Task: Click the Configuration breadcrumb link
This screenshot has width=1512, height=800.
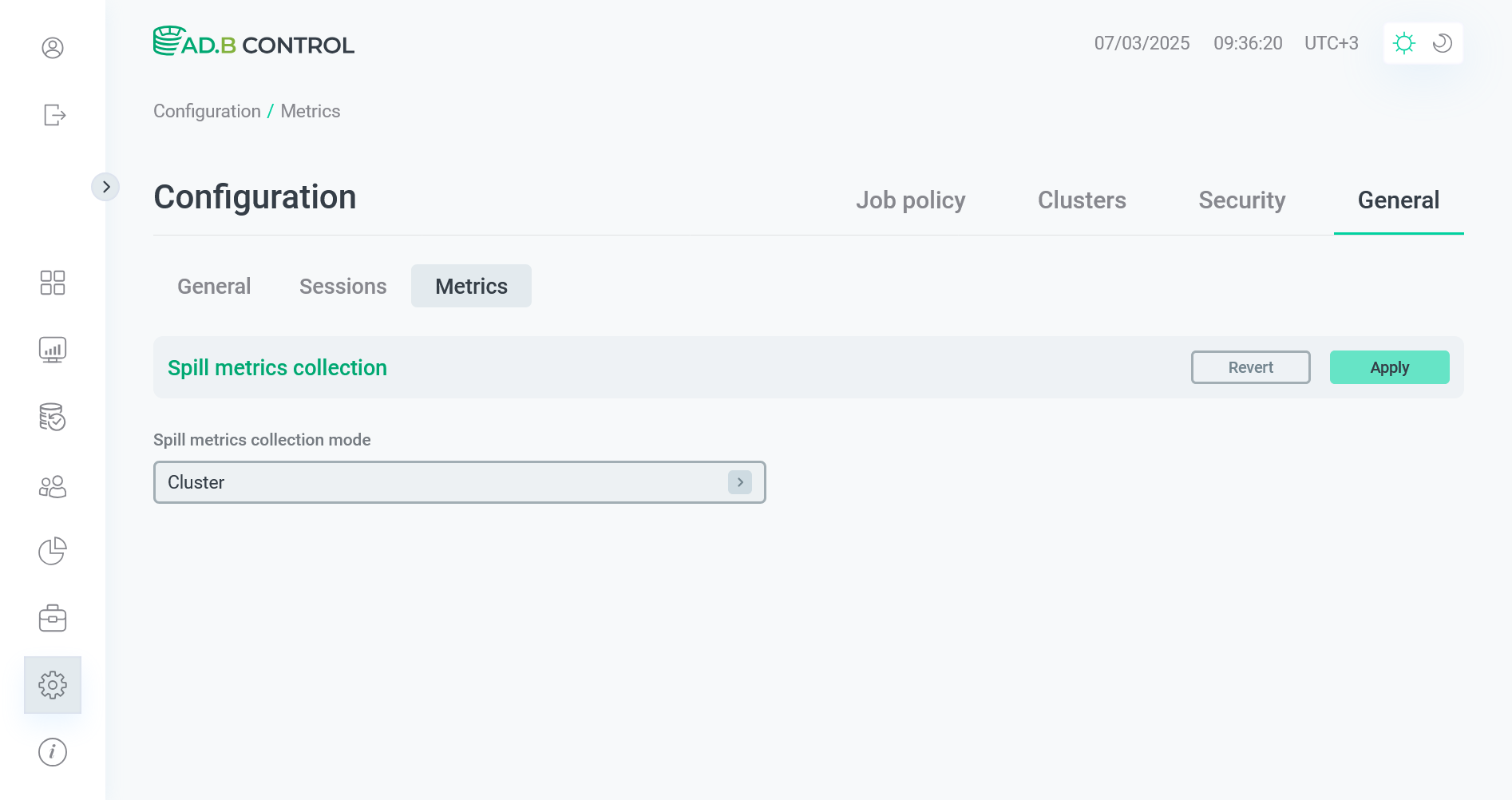Action: click(207, 111)
